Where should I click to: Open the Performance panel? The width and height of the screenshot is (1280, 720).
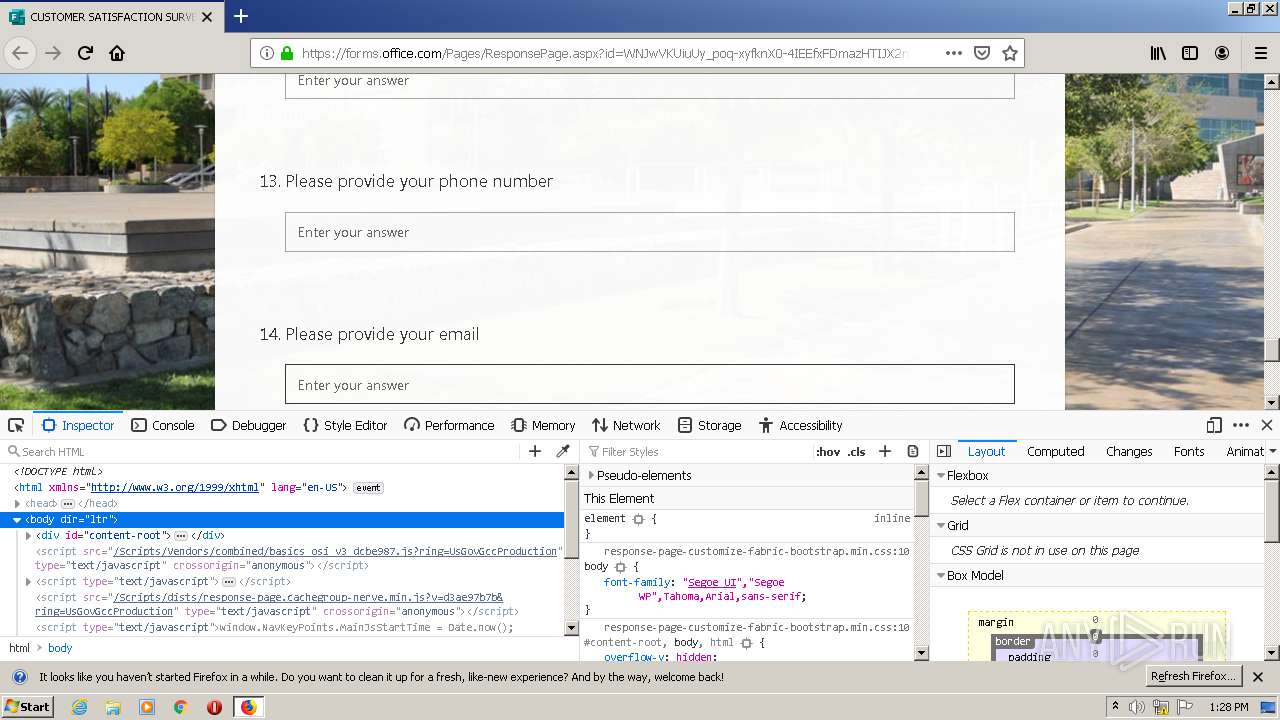tap(449, 425)
